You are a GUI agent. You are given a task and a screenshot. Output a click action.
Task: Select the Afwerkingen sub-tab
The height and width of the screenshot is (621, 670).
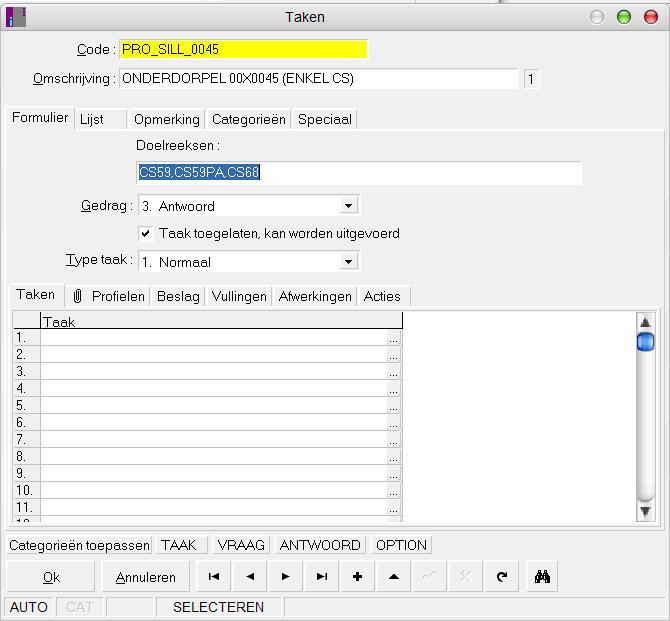[x=315, y=296]
